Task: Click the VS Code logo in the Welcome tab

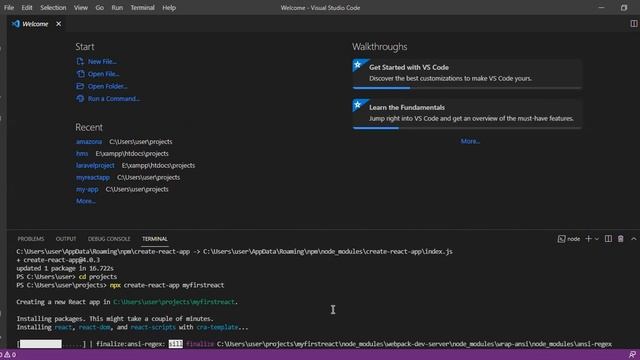Action: [16, 24]
